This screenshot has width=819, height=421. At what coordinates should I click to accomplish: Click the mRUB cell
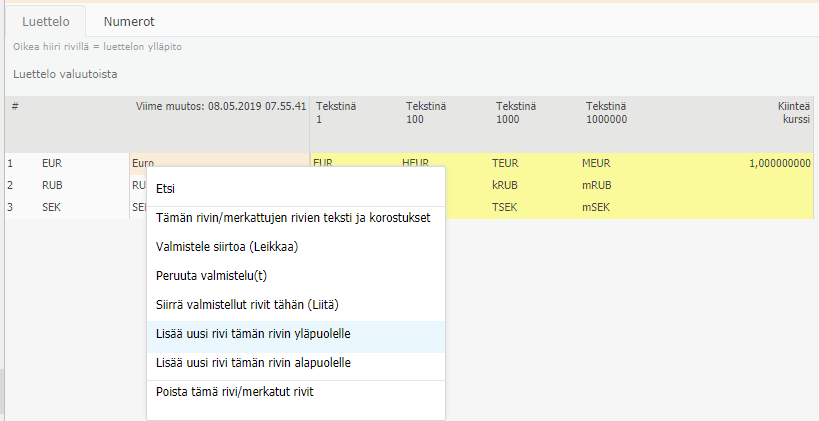point(599,185)
